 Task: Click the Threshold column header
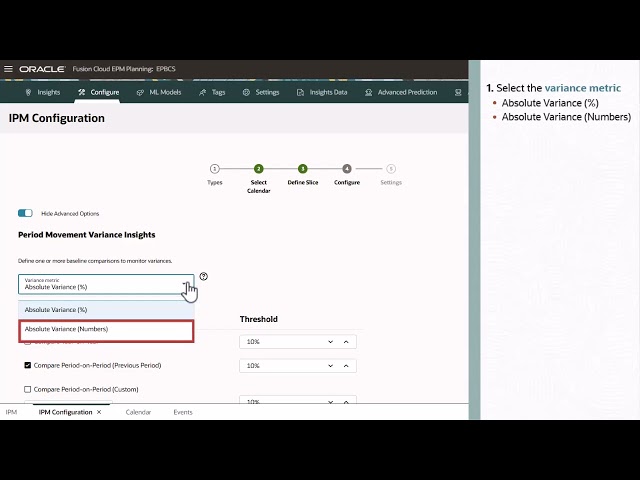pyautogui.click(x=259, y=319)
